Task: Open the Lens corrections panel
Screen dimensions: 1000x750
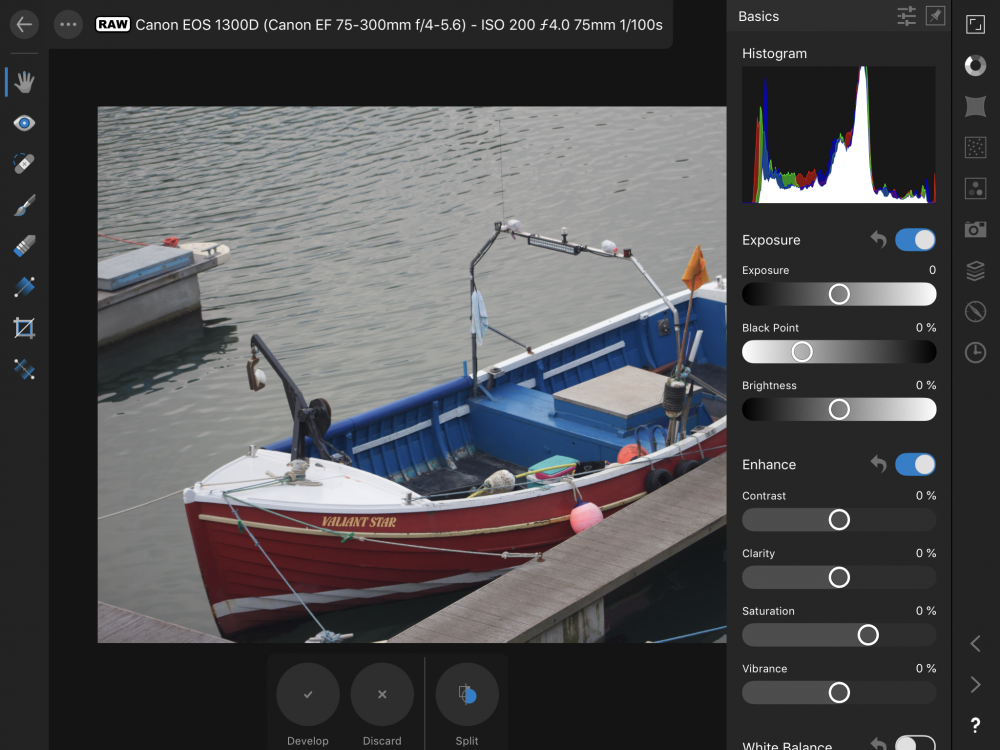Action: click(975, 106)
